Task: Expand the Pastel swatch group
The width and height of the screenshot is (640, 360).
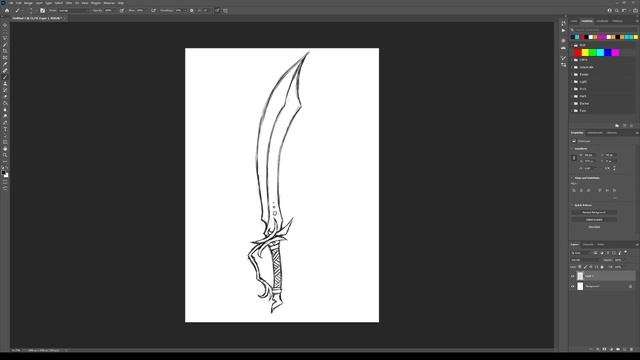Action: (x=572, y=75)
